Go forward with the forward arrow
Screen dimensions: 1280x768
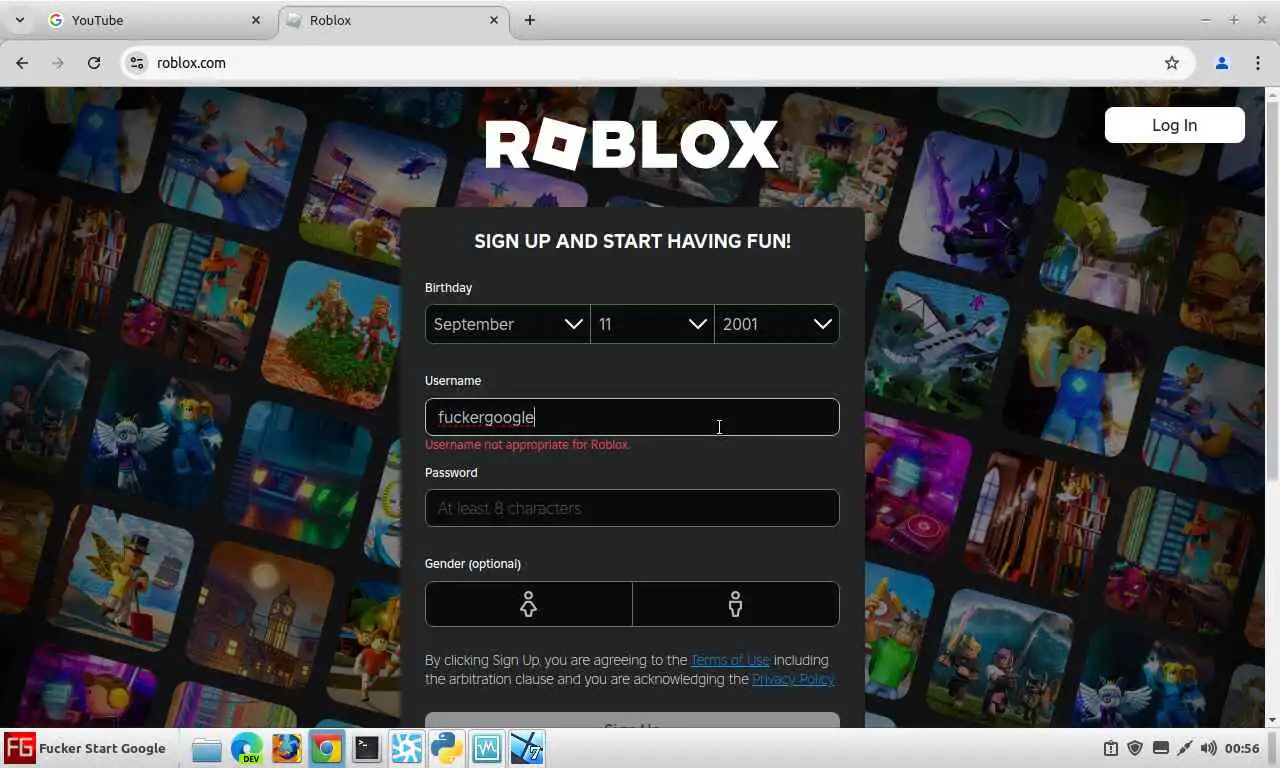click(58, 63)
